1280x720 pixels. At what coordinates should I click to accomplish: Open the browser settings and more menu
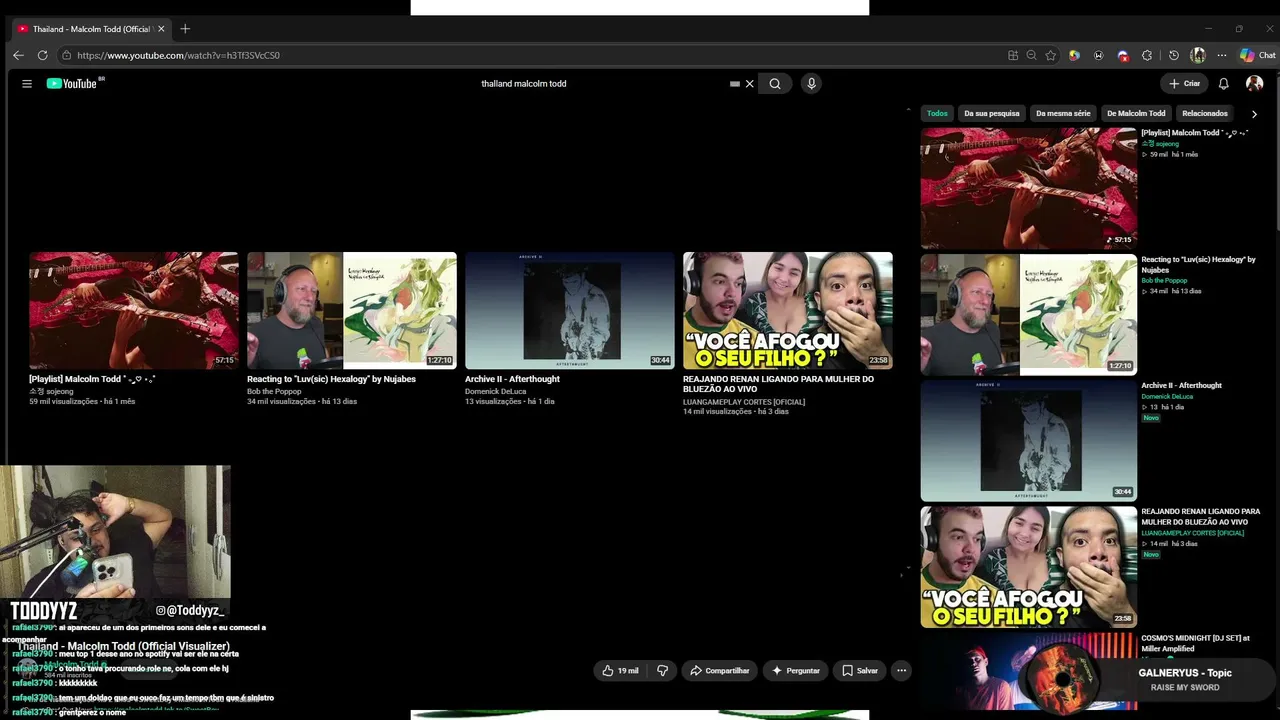pyautogui.click(x=1222, y=55)
